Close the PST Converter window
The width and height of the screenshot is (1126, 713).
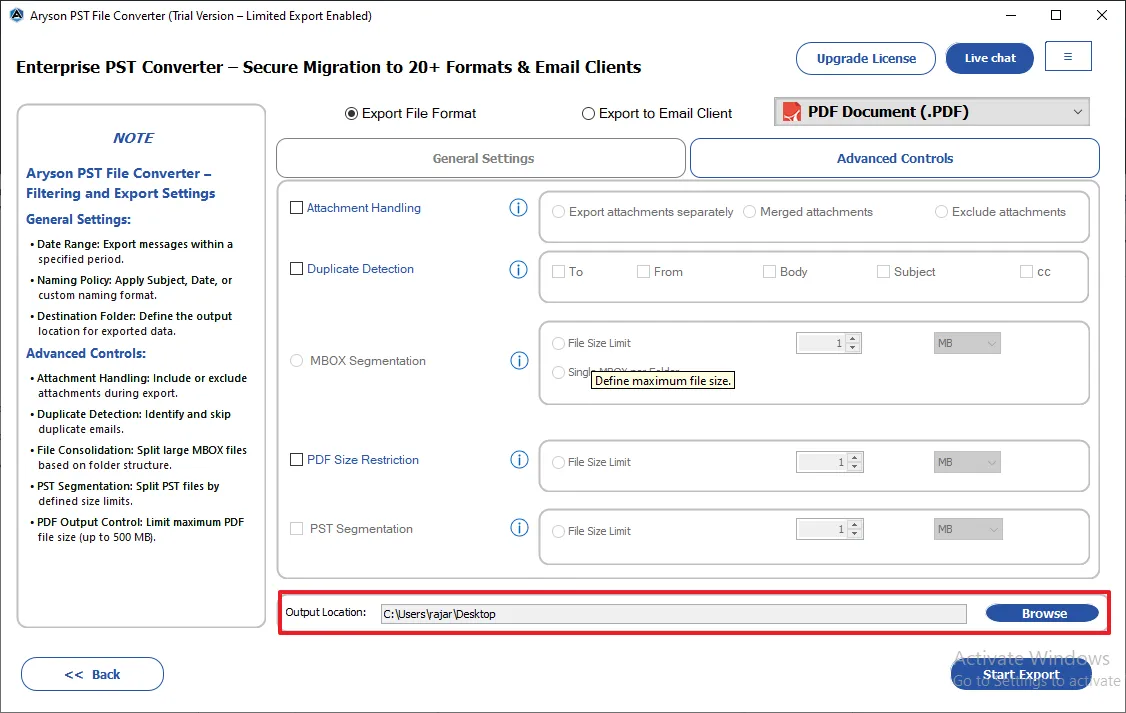click(x=1102, y=15)
